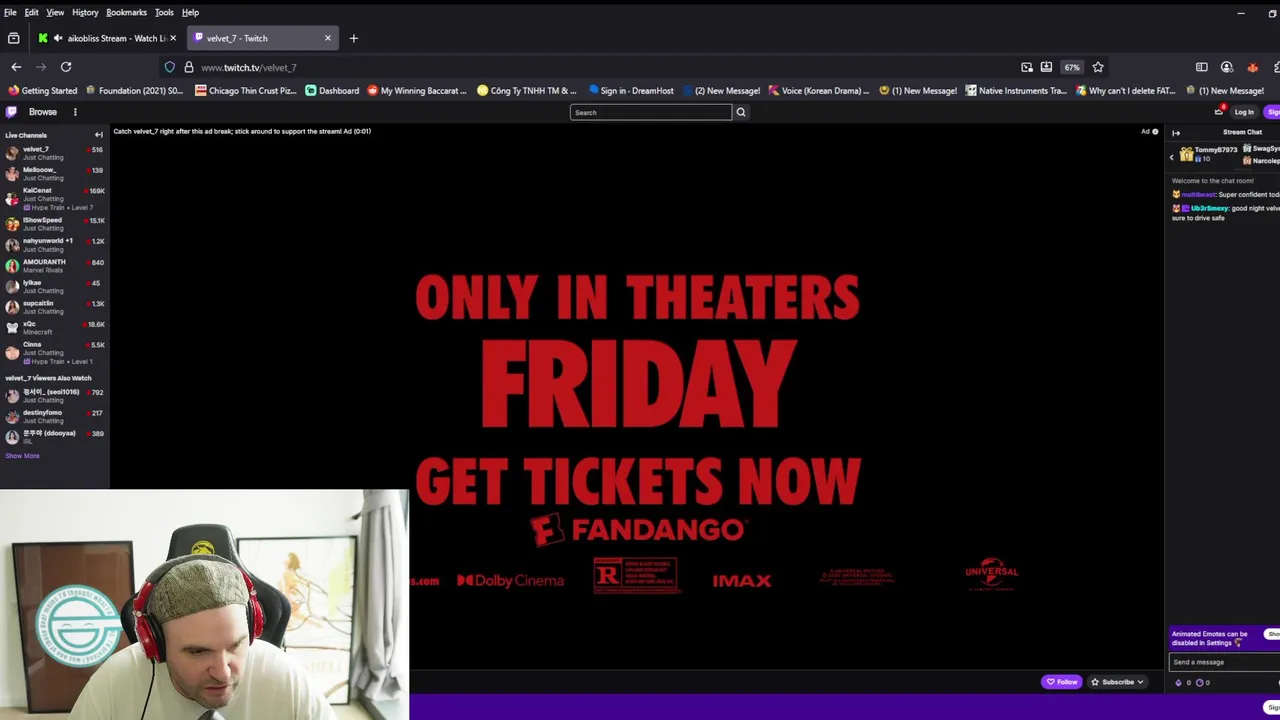1280x720 pixels.
Task: Open xQc channel in sidebar
Action: 55,328
